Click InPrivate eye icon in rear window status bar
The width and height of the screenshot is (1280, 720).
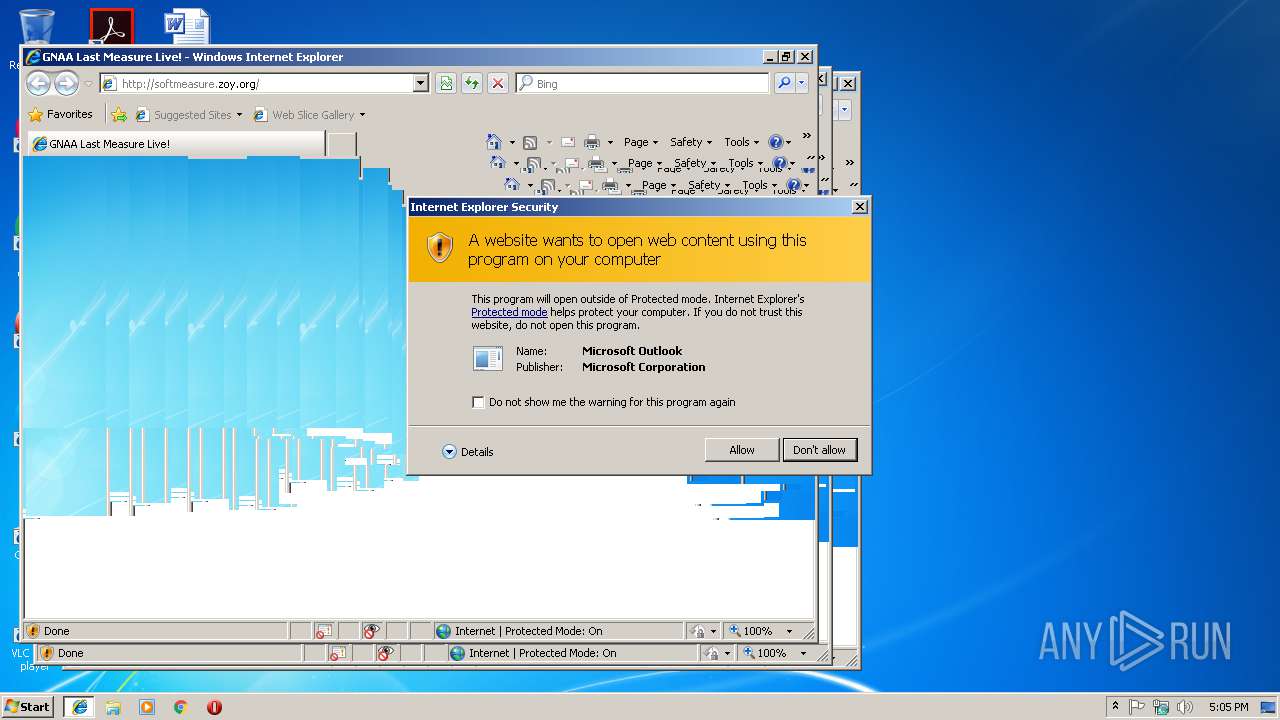(385, 653)
